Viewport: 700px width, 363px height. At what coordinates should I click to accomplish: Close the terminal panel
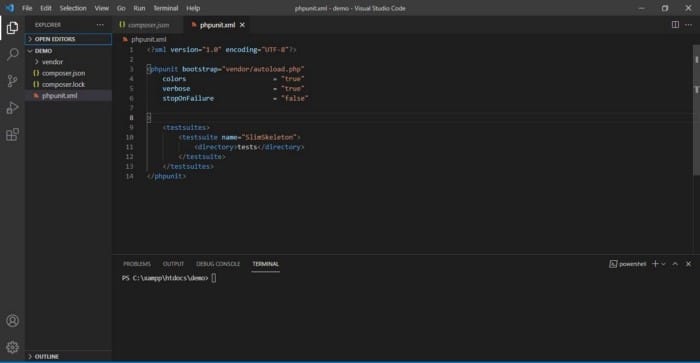688,264
